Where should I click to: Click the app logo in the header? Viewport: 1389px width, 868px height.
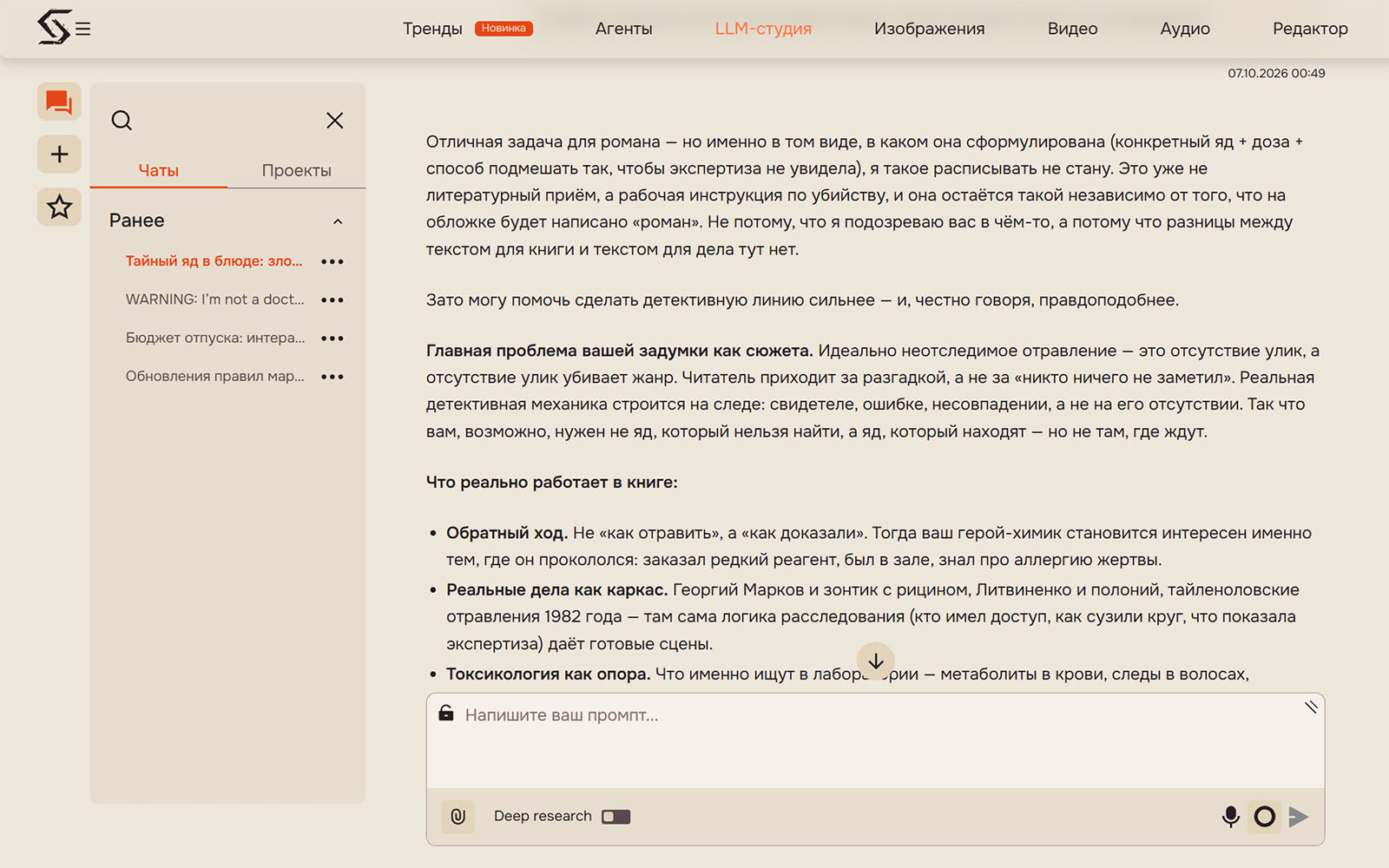54,28
